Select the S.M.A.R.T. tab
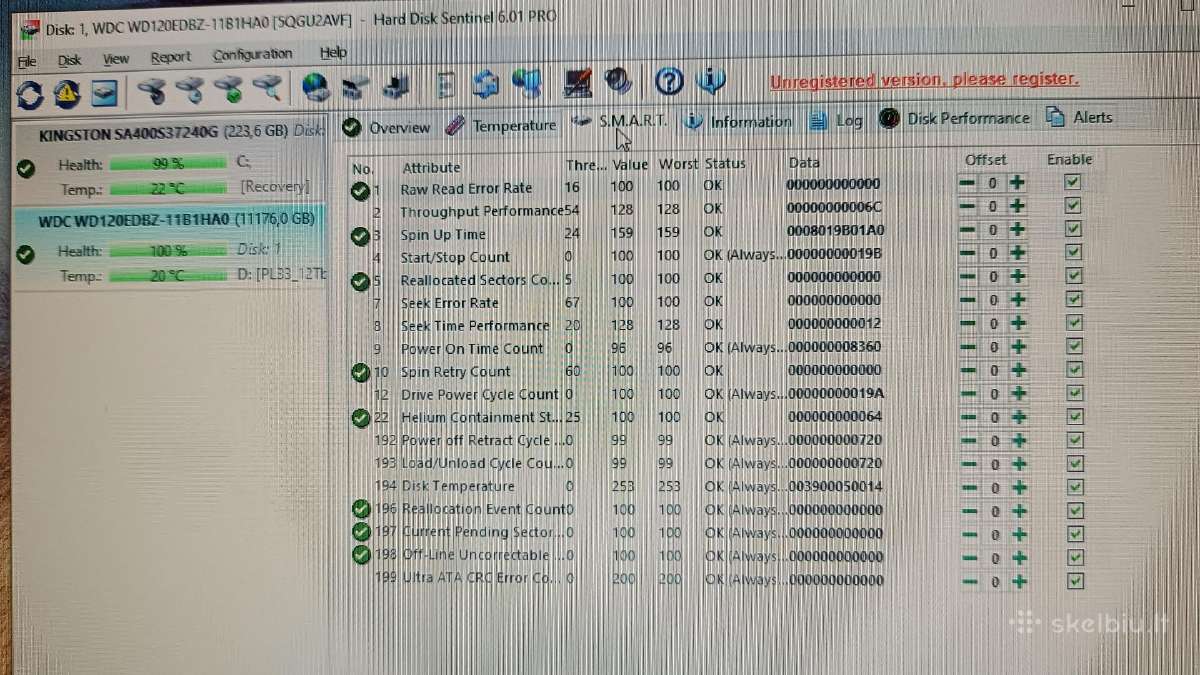This screenshot has width=1200, height=675. pos(620,121)
